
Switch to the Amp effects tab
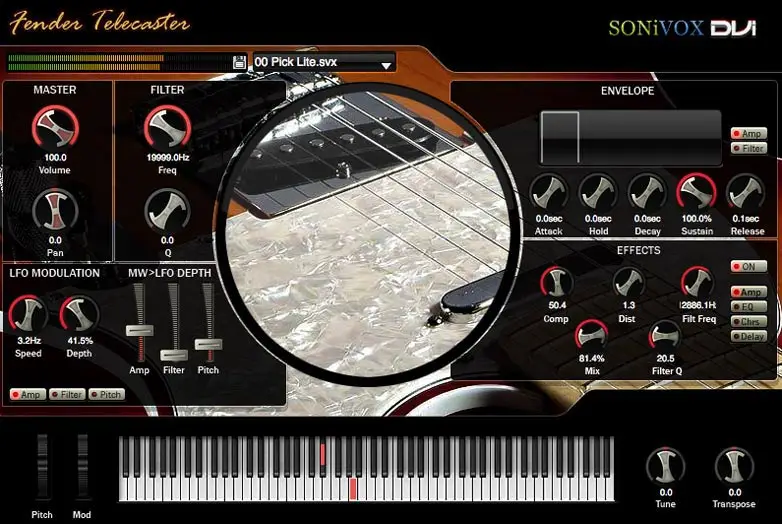click(749, 292)
